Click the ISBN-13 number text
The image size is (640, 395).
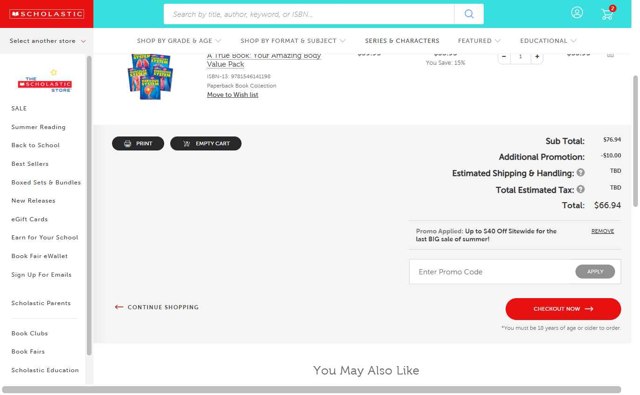point(239,76)
